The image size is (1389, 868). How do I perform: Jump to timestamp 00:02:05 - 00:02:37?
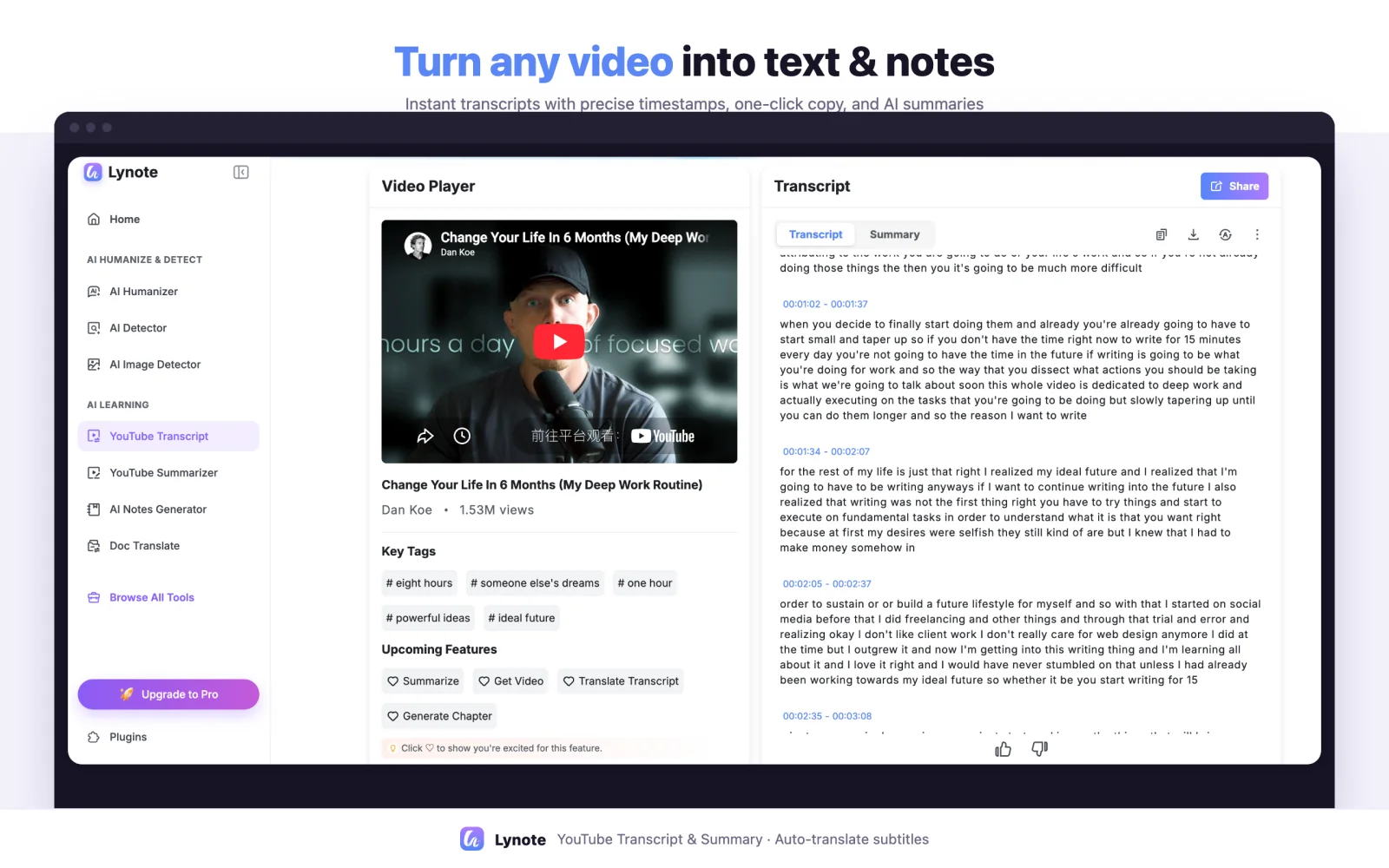click(x=826, y=583)
